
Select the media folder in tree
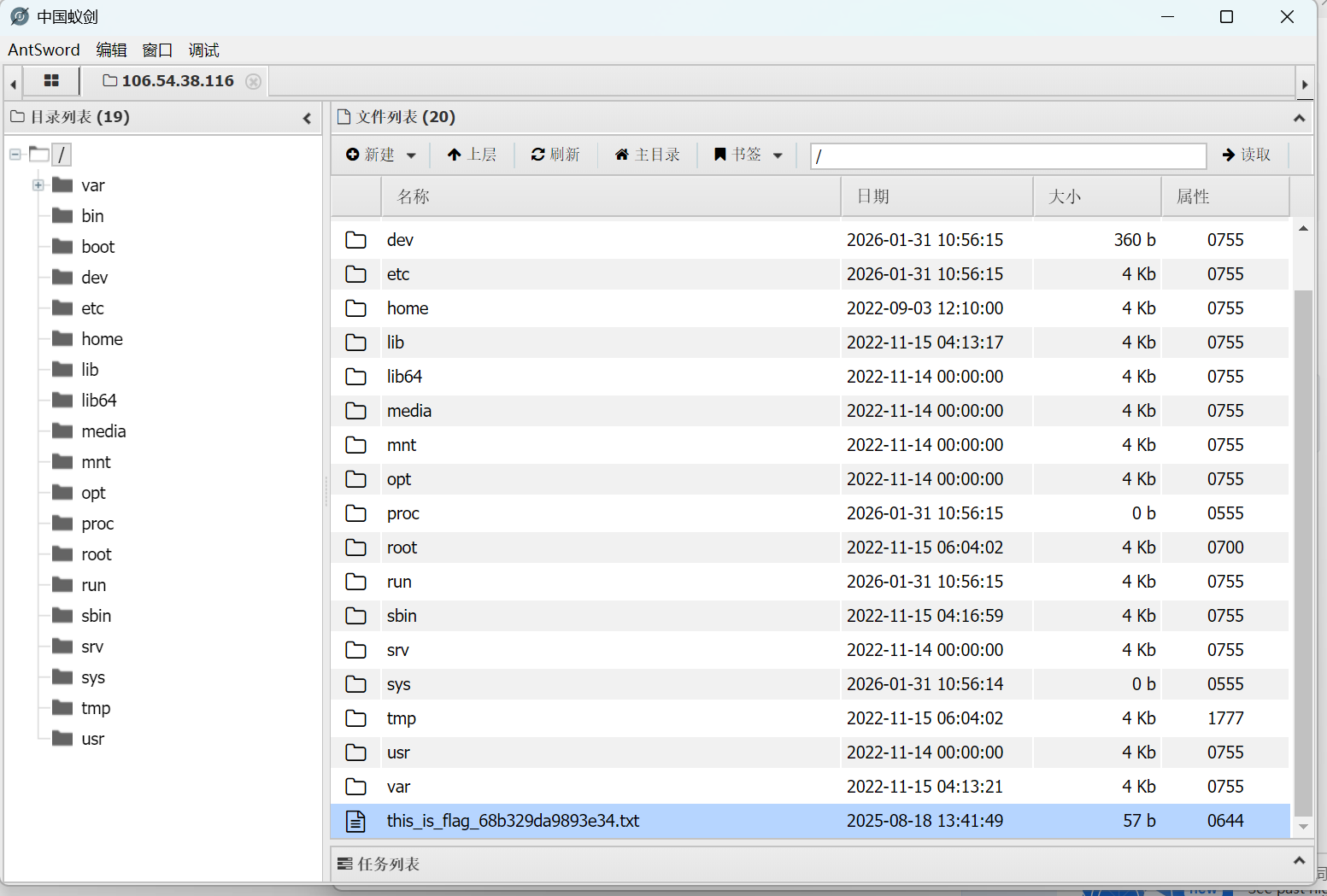coord(103,431)
